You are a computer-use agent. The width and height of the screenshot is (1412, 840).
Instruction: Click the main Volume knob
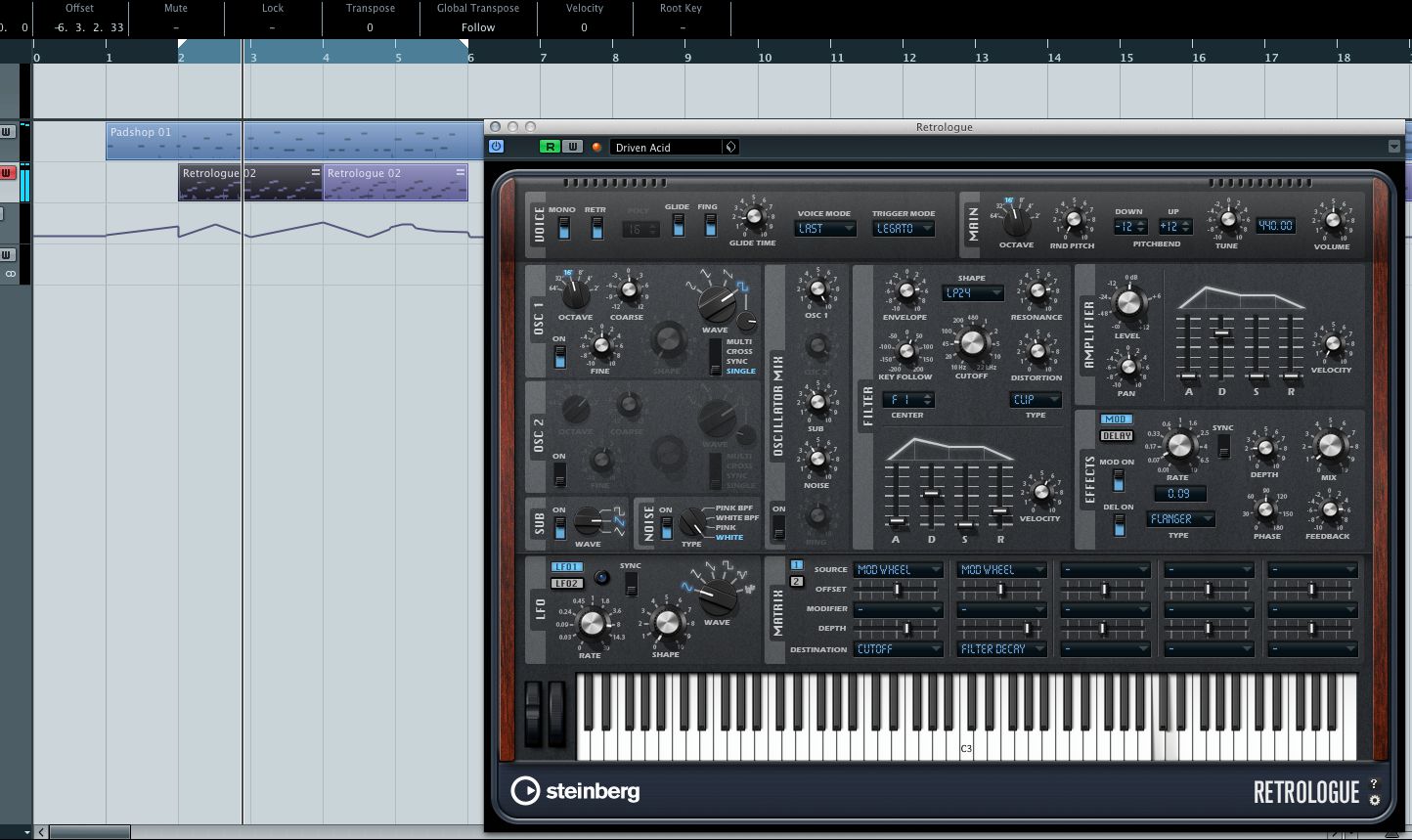1332,221
